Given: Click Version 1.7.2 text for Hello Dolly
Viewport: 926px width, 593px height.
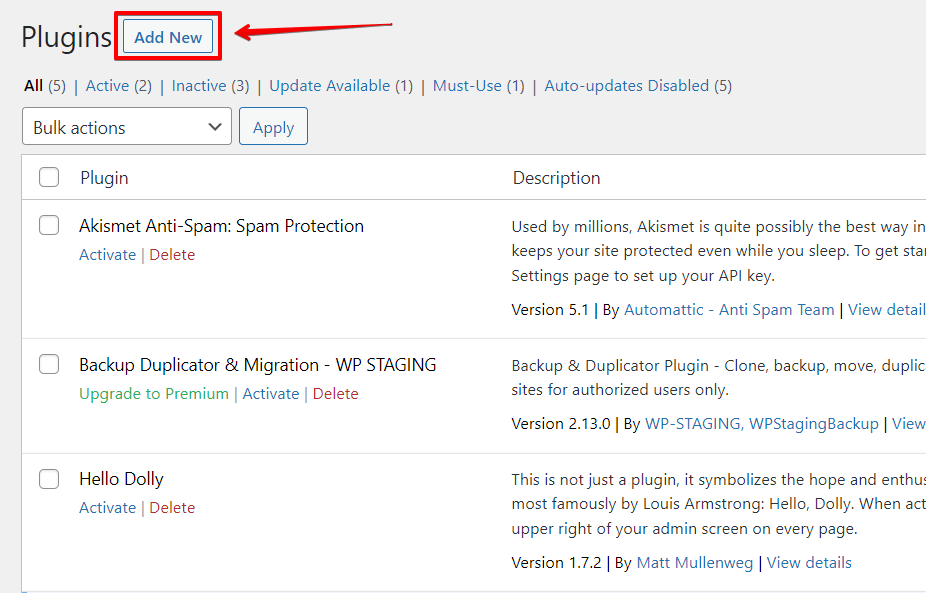Looking at the screenshot, I should (x=556, y=563).
